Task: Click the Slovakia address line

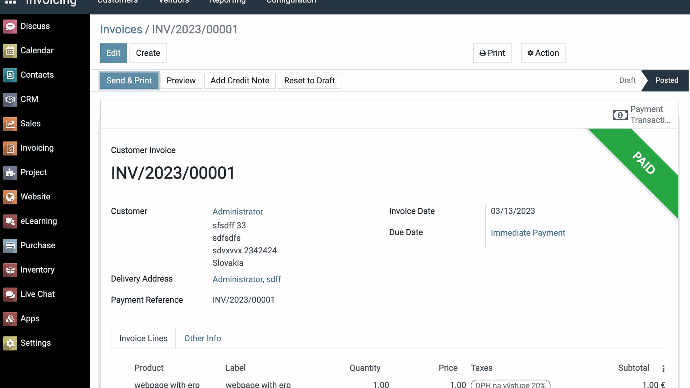Action: (228, 263)
